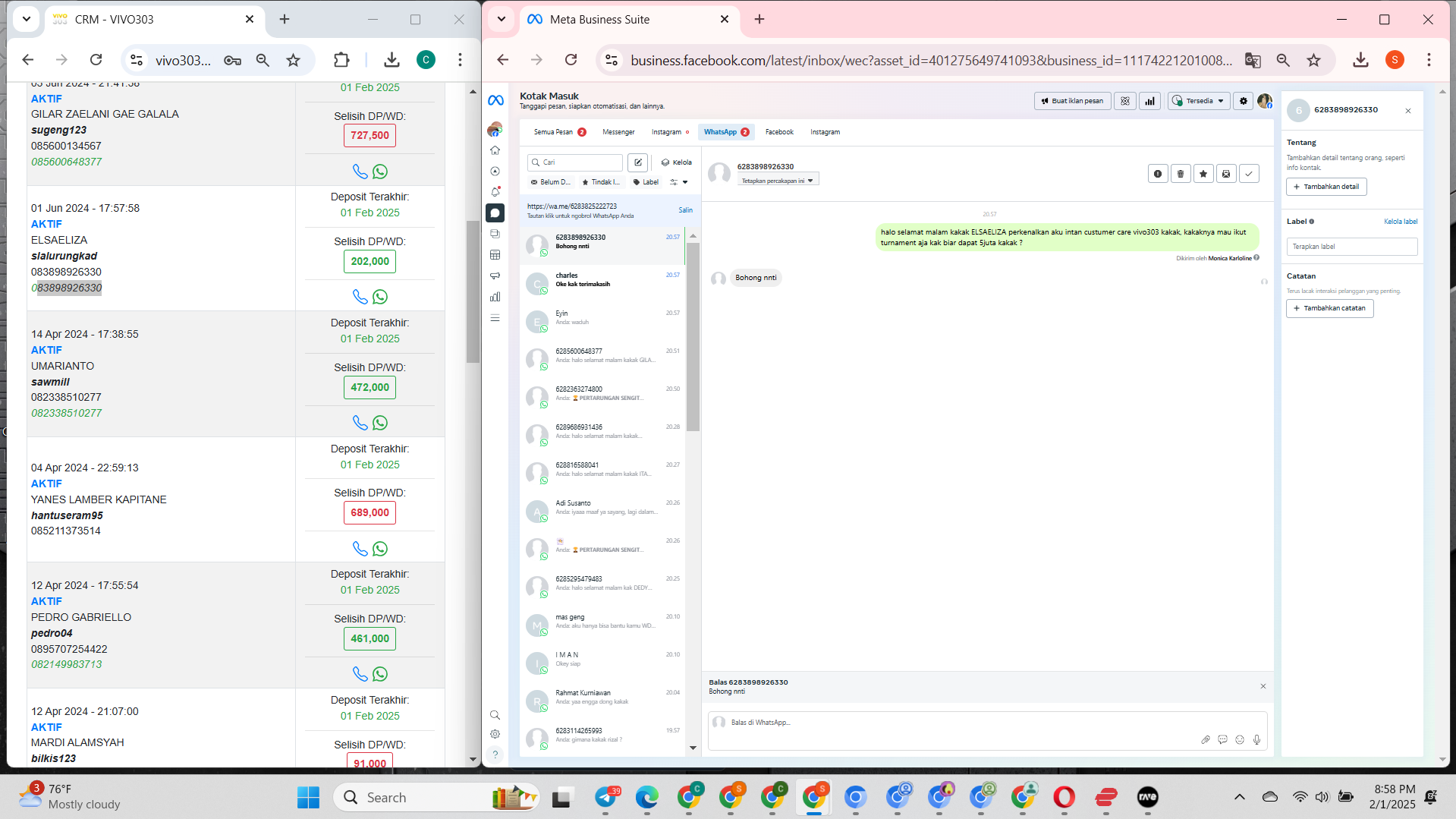Screen dimensions: 1456x819
Task: Click the Kelola manage button
Action: click(677, 162)
